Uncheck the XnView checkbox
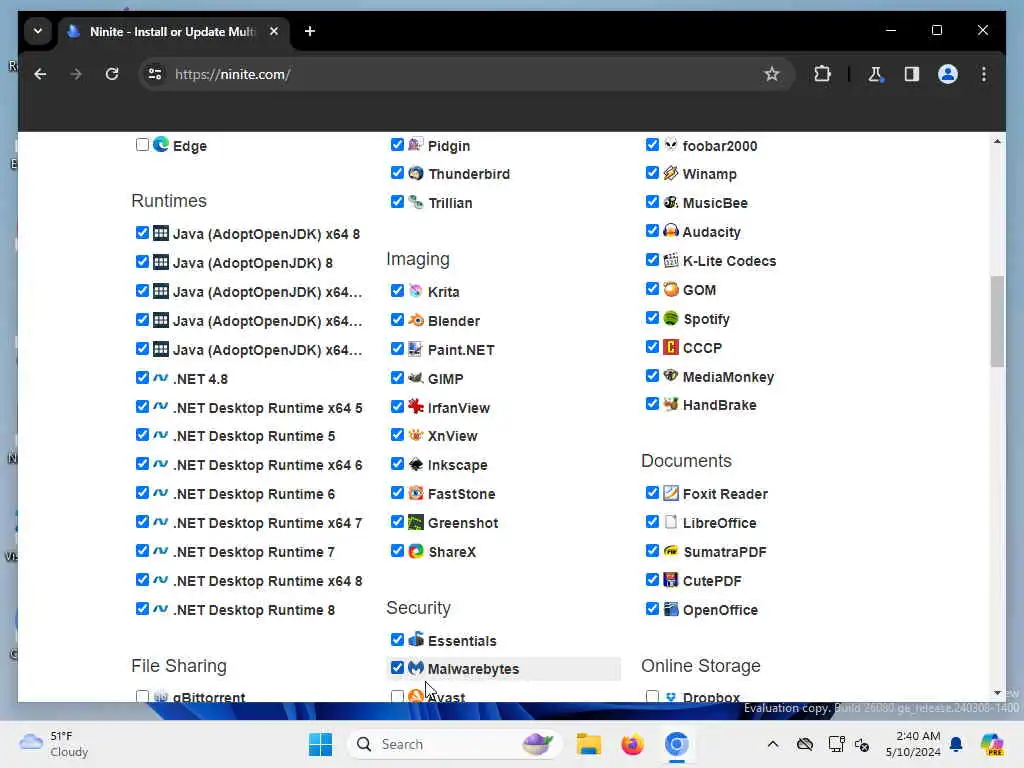This screenshot has width=1024, height=768. coord(397,435)
